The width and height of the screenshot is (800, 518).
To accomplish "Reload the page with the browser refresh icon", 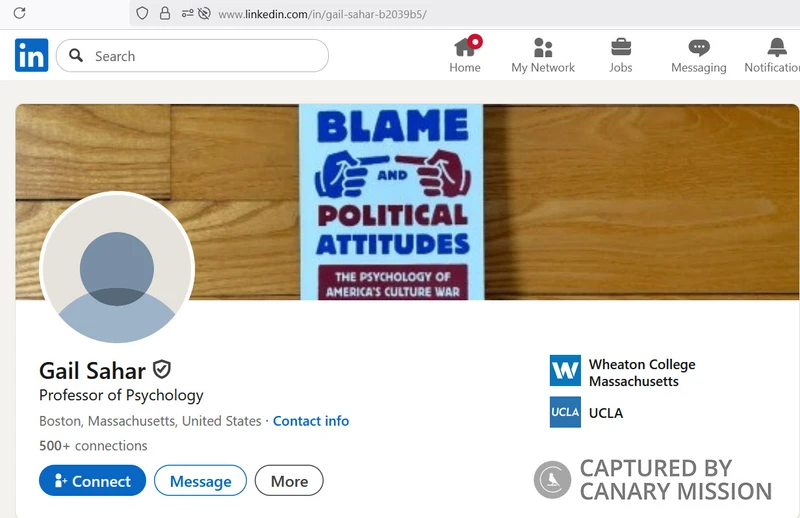I will [x=19, y=13].
